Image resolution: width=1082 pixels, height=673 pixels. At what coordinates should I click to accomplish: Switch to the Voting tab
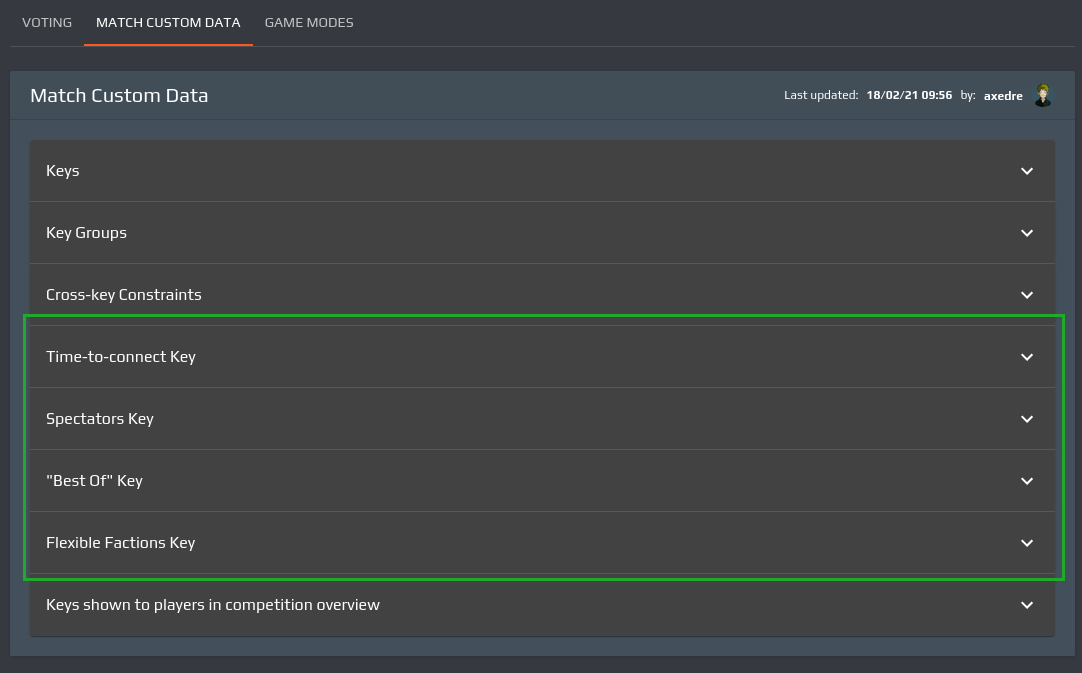47,22
